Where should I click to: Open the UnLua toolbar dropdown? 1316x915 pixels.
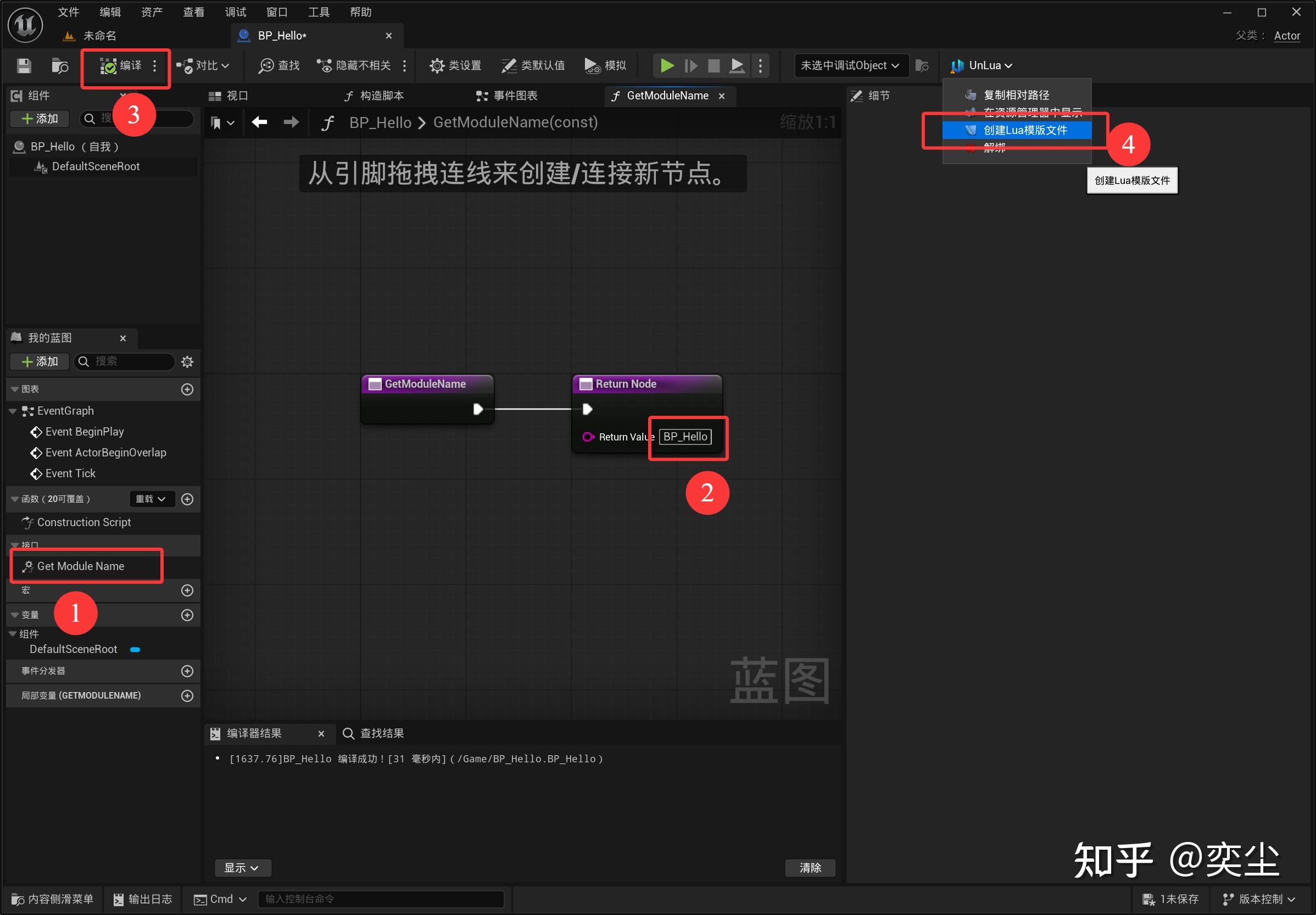click(x=982, y=66)
